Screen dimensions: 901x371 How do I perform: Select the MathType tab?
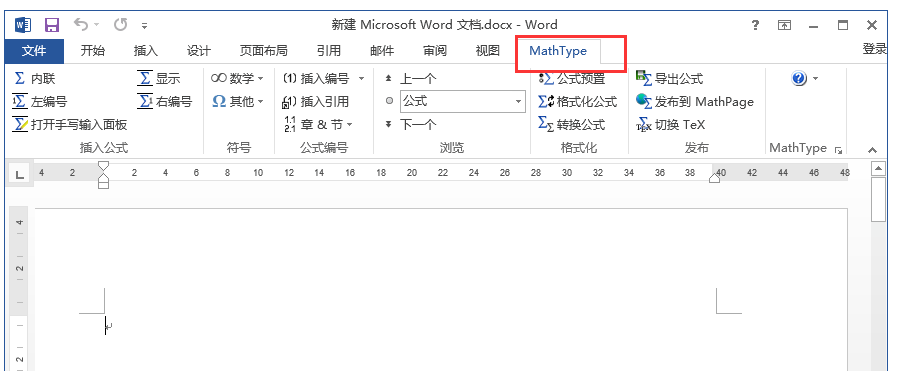[x=558, y=51]
